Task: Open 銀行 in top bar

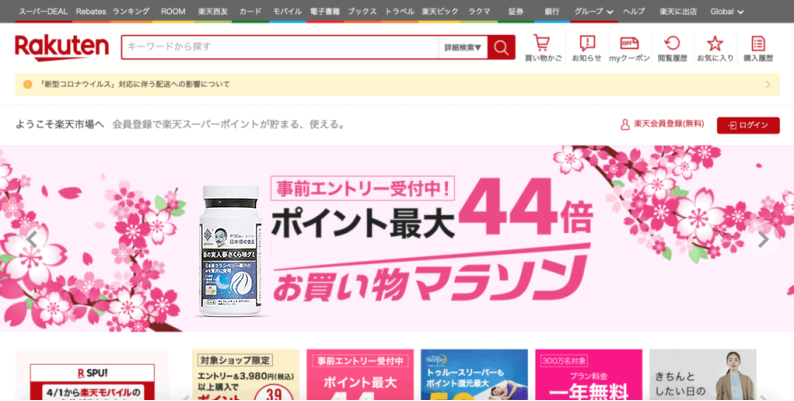Action: pos(552,11)
